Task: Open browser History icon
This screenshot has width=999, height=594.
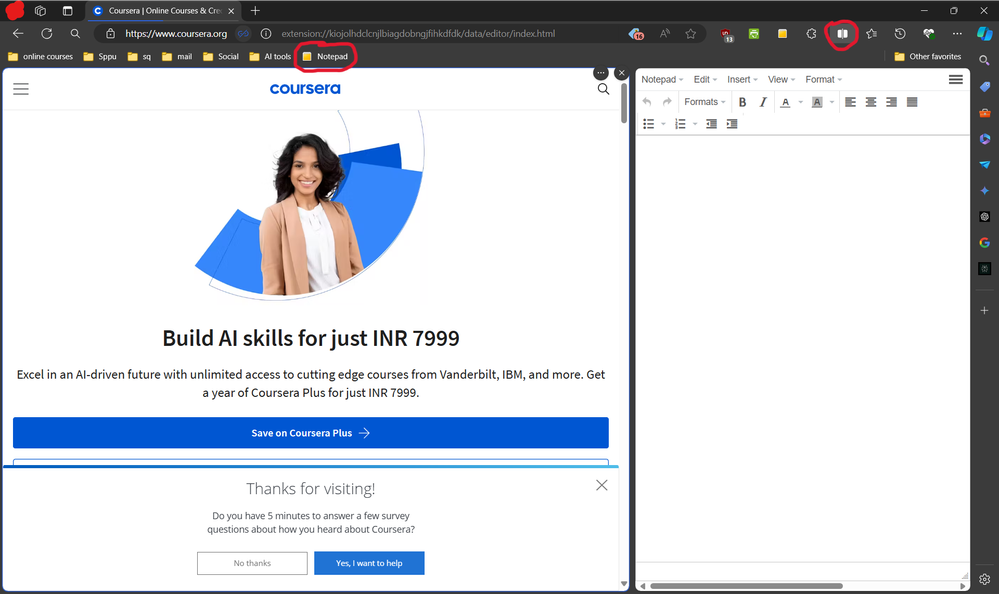Action: coord(900,34)
